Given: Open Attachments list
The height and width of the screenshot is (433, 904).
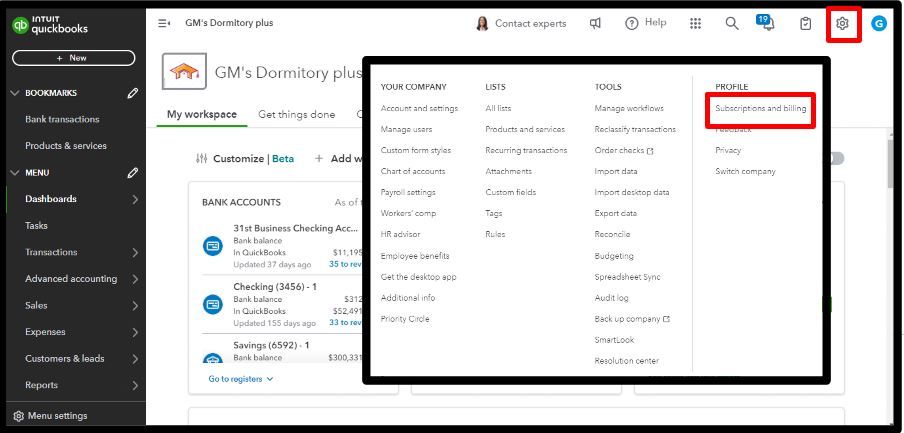Looking at the screenshot, I should 508,171.
